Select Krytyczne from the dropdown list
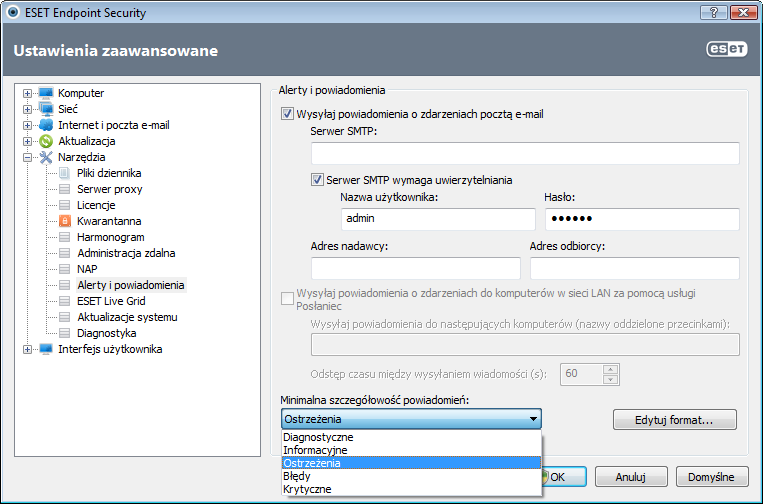The width and height of the screenshot is (763, 504). click(x=411, y=489)
